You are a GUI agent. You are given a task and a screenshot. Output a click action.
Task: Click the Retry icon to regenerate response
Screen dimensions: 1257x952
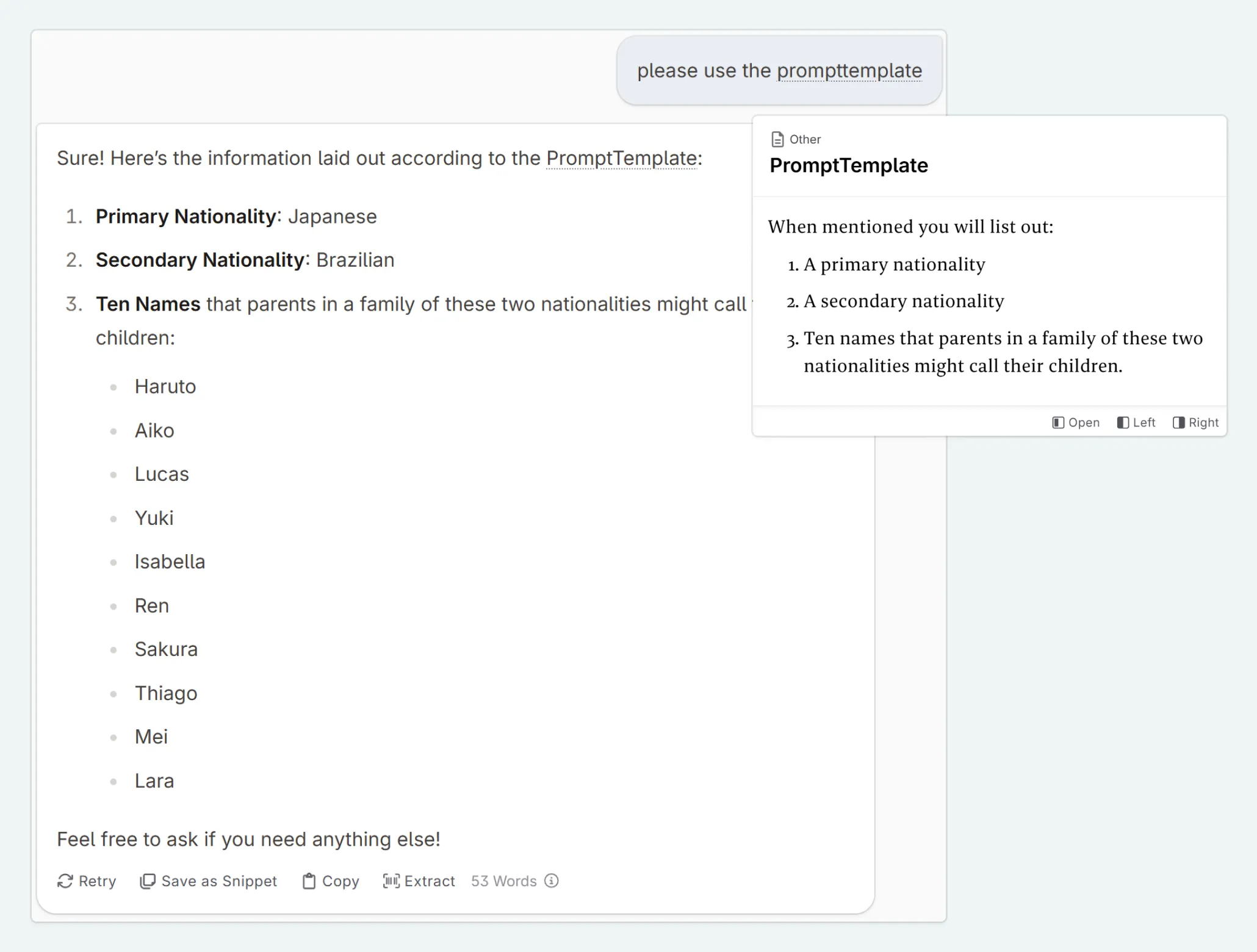(65, 881)
